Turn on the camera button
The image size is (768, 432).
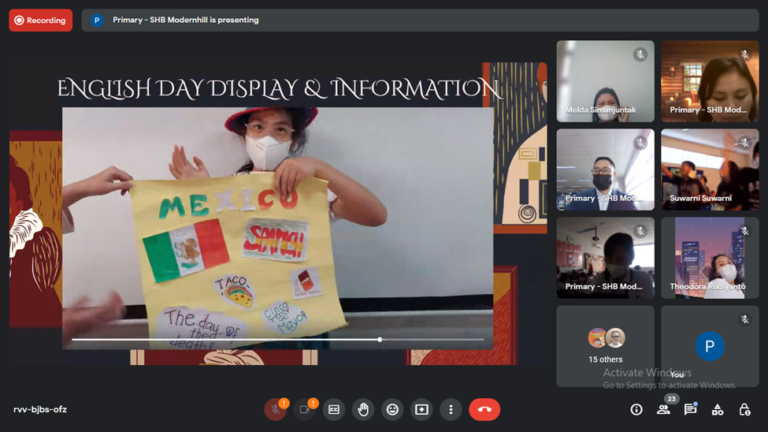304,410
